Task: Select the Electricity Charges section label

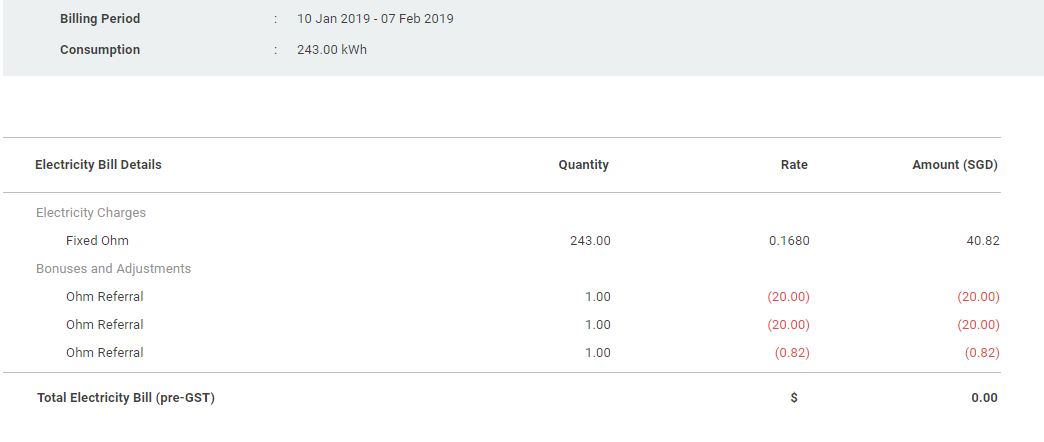Action: click(x=91, y=213)
